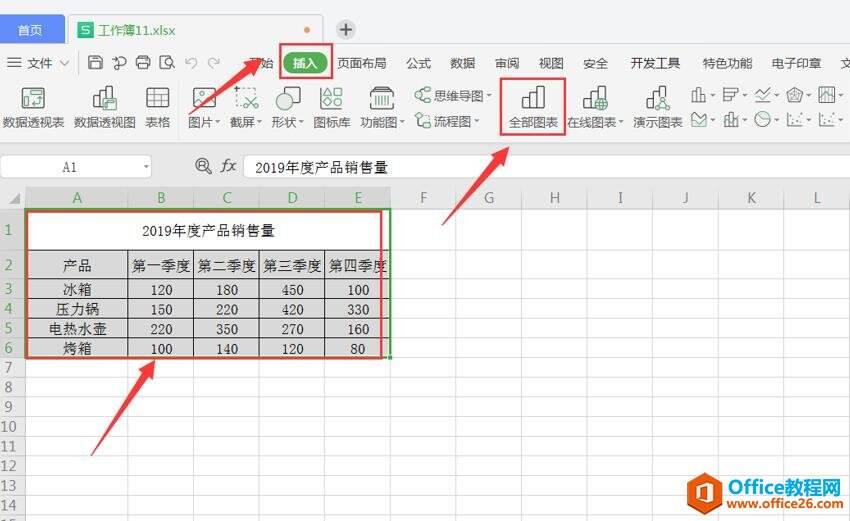This screenshot has width=850, height=521.
Task: Click the function chart (功能图) icon
Action: tap(382, 99)
